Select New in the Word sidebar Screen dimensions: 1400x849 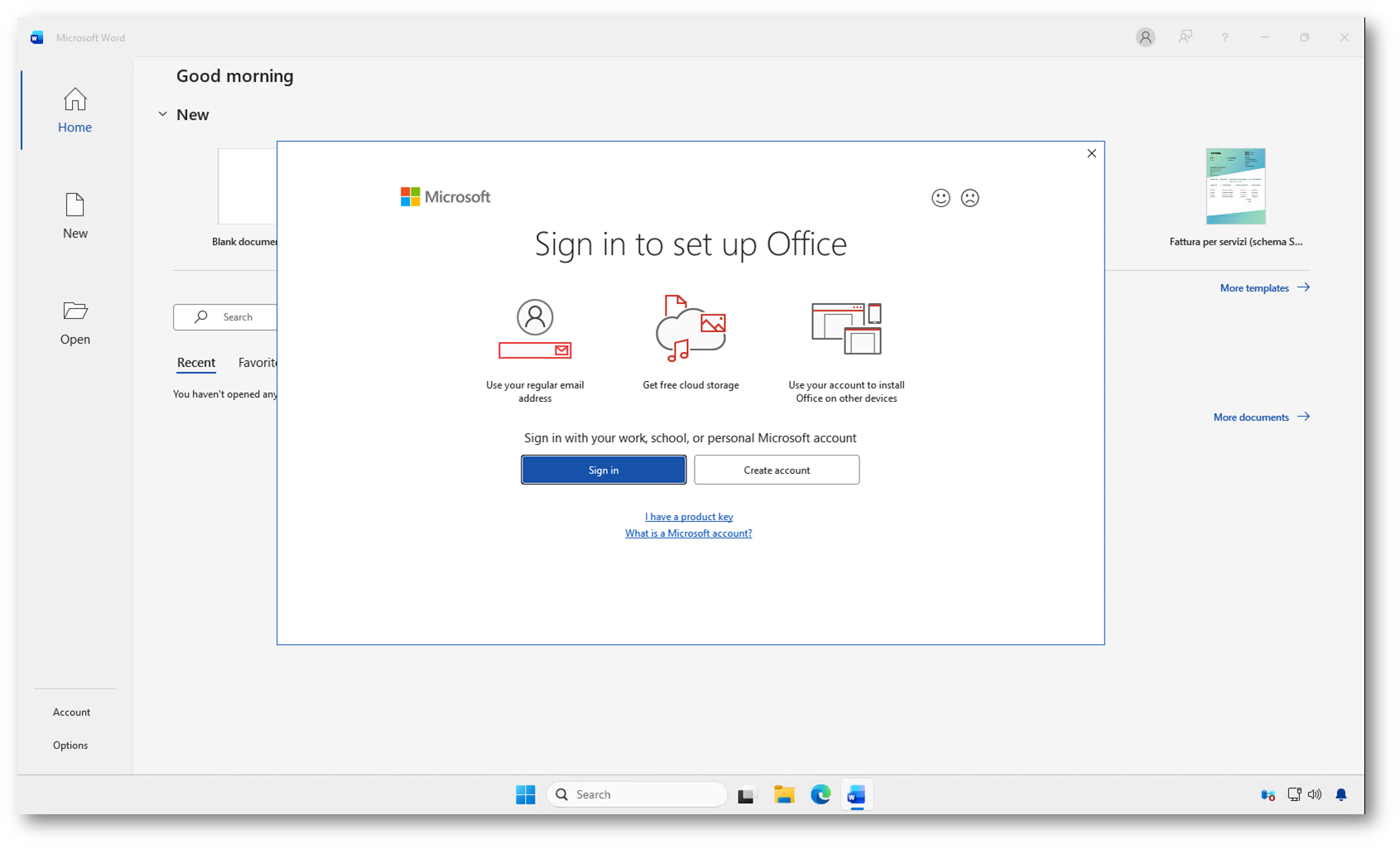coord(75,216)
